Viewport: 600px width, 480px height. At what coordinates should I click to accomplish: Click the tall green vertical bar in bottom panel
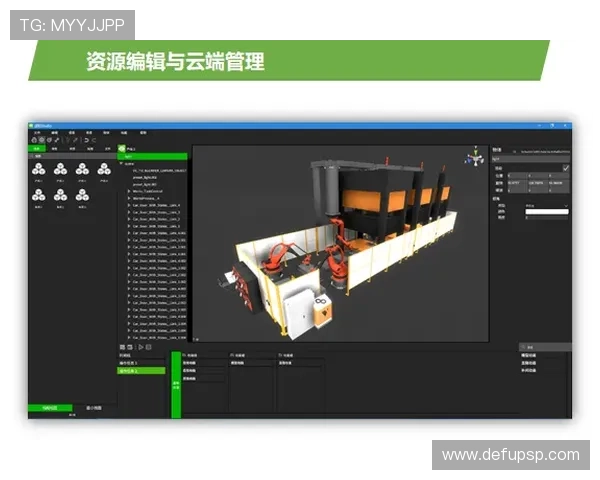click(176, 385)
